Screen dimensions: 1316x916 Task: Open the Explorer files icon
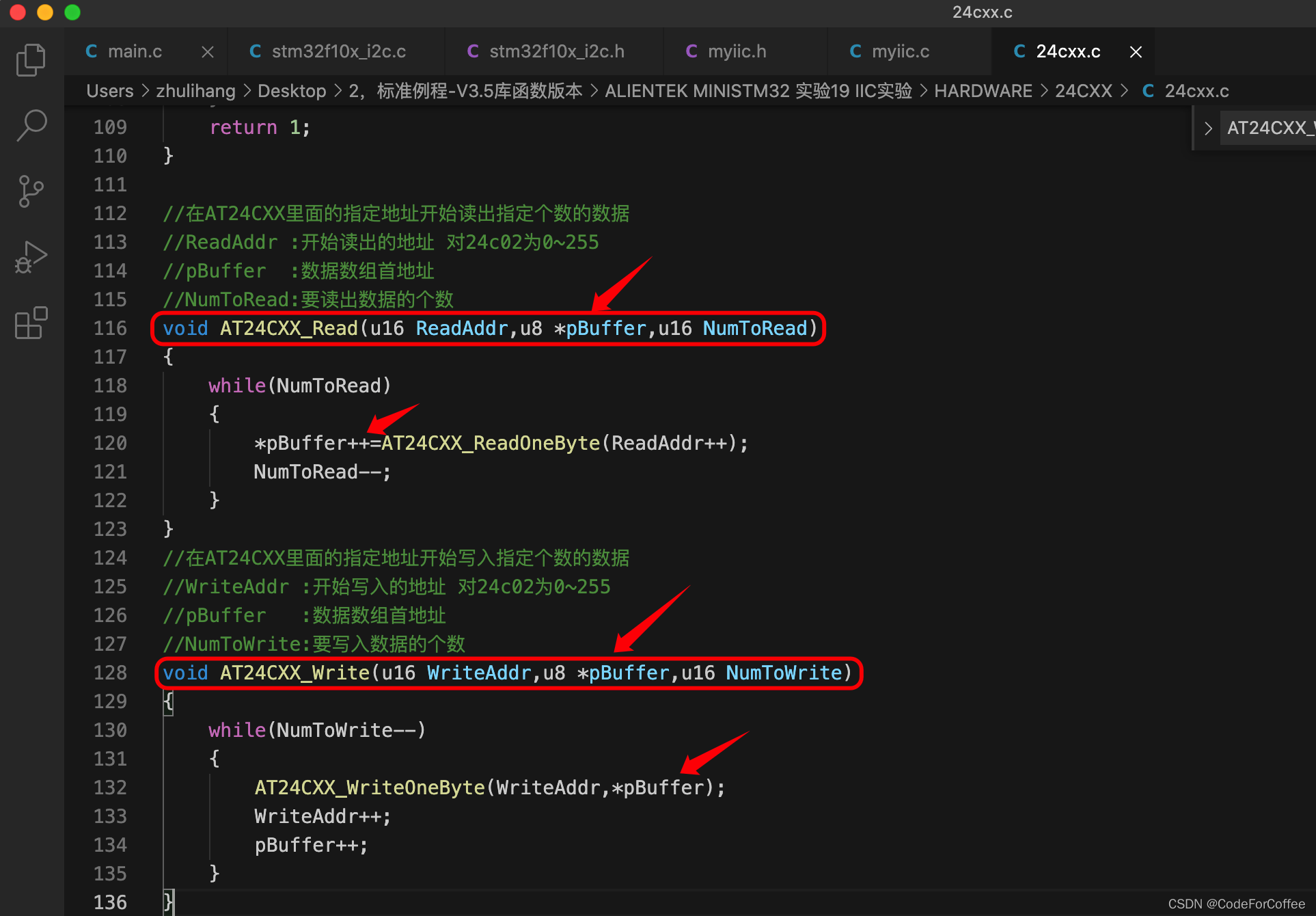click(31, 60)
